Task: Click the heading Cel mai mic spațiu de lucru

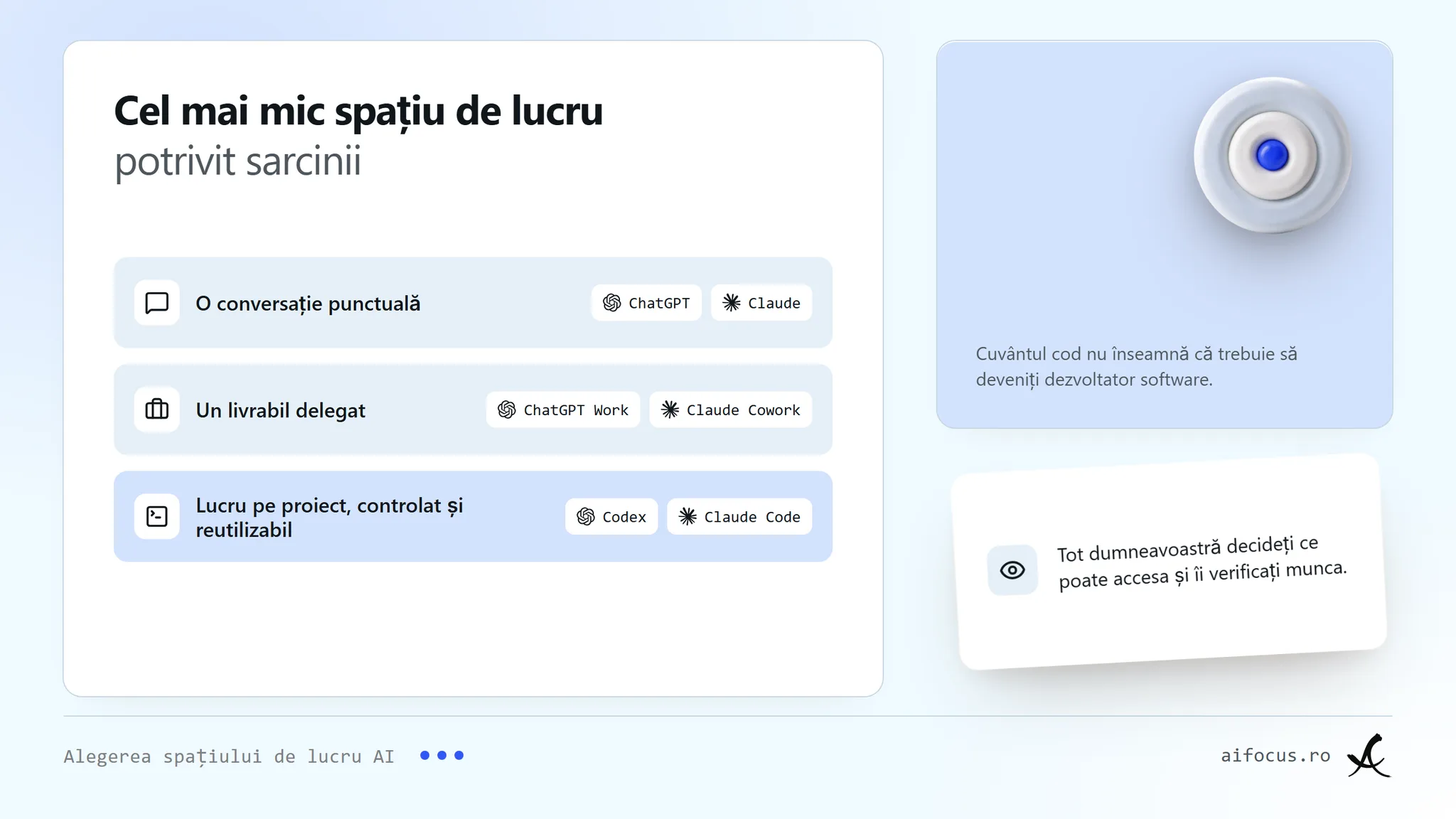Action: click(358, 112)
